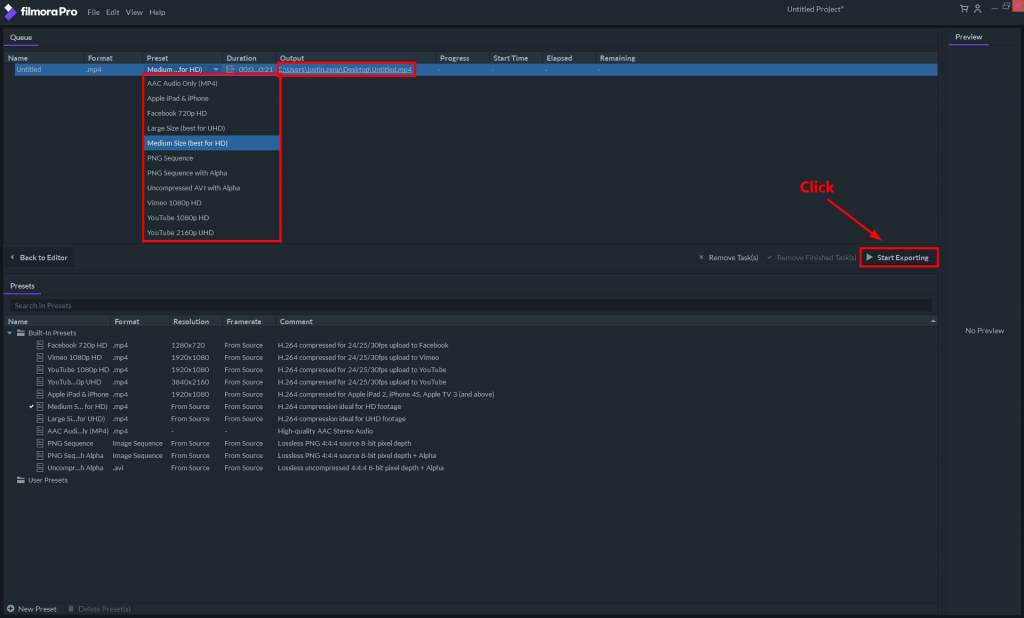Select the Presets tab
The image size is (1024, 618).
click(x=22, y=286)
